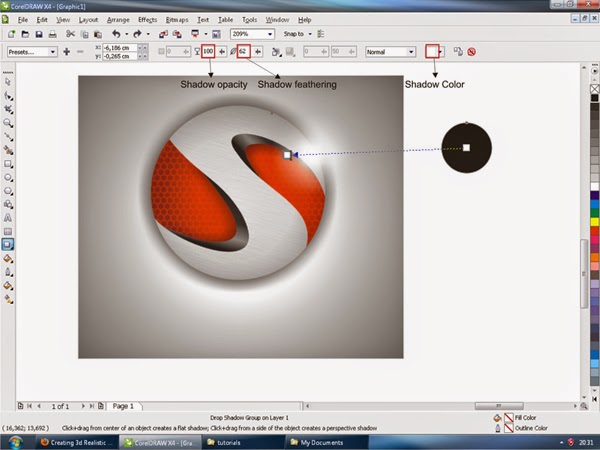600x450 pixels.
Task: Create a new document with New icon
Action: 11,34
